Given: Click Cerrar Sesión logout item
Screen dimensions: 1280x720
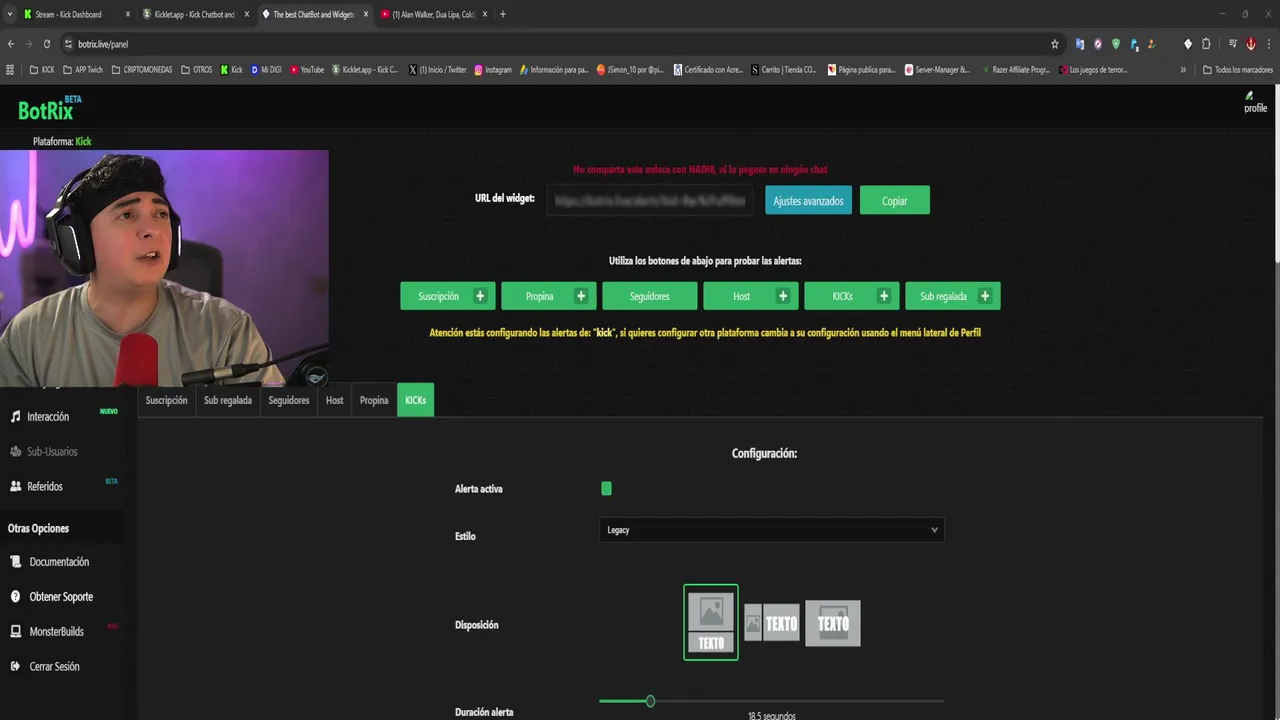Looking at the screenshot, I should [45, 666].
